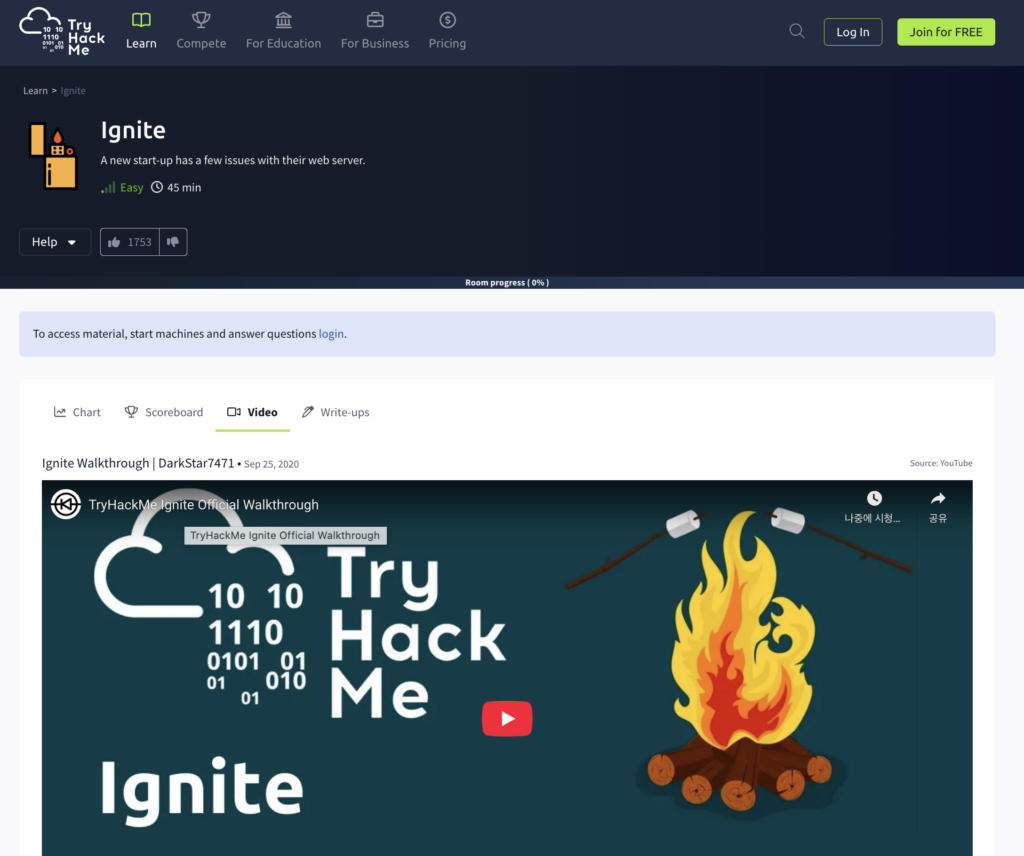Click the Sep 25, 2020 date text

tap(271, 464)
